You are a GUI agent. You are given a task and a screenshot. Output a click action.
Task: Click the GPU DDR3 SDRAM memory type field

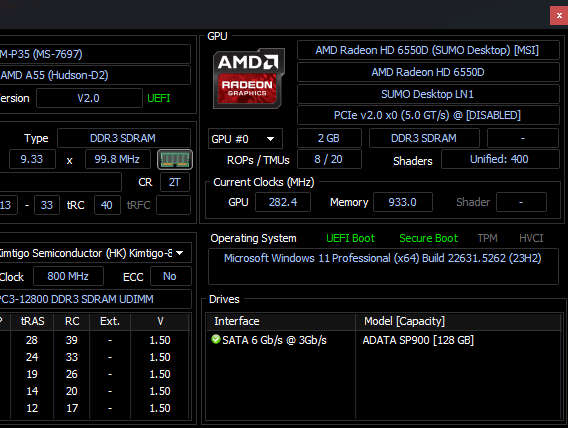click(x=424, y=138)
